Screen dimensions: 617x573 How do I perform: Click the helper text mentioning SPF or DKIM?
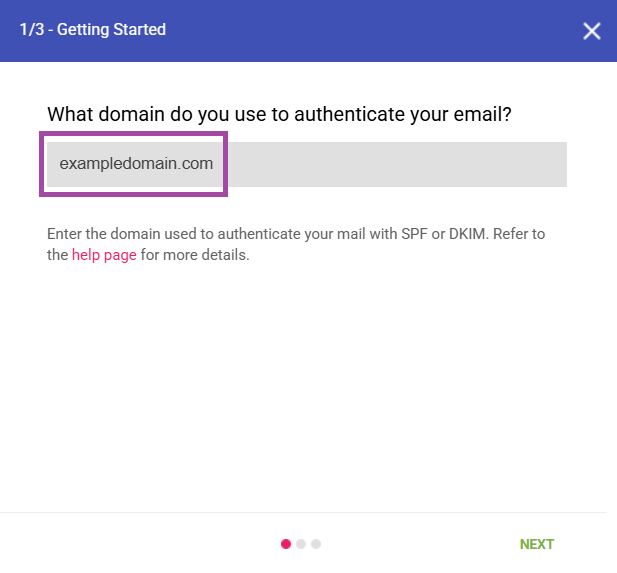click(x=296, y=234)
